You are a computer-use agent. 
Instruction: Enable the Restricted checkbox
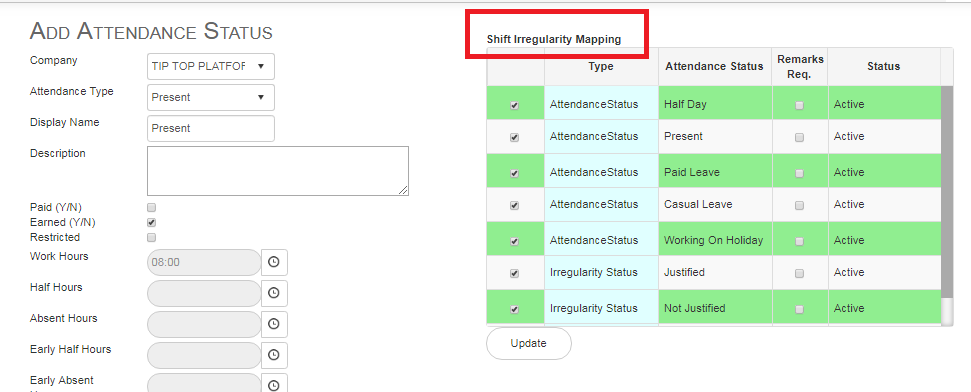151,237
